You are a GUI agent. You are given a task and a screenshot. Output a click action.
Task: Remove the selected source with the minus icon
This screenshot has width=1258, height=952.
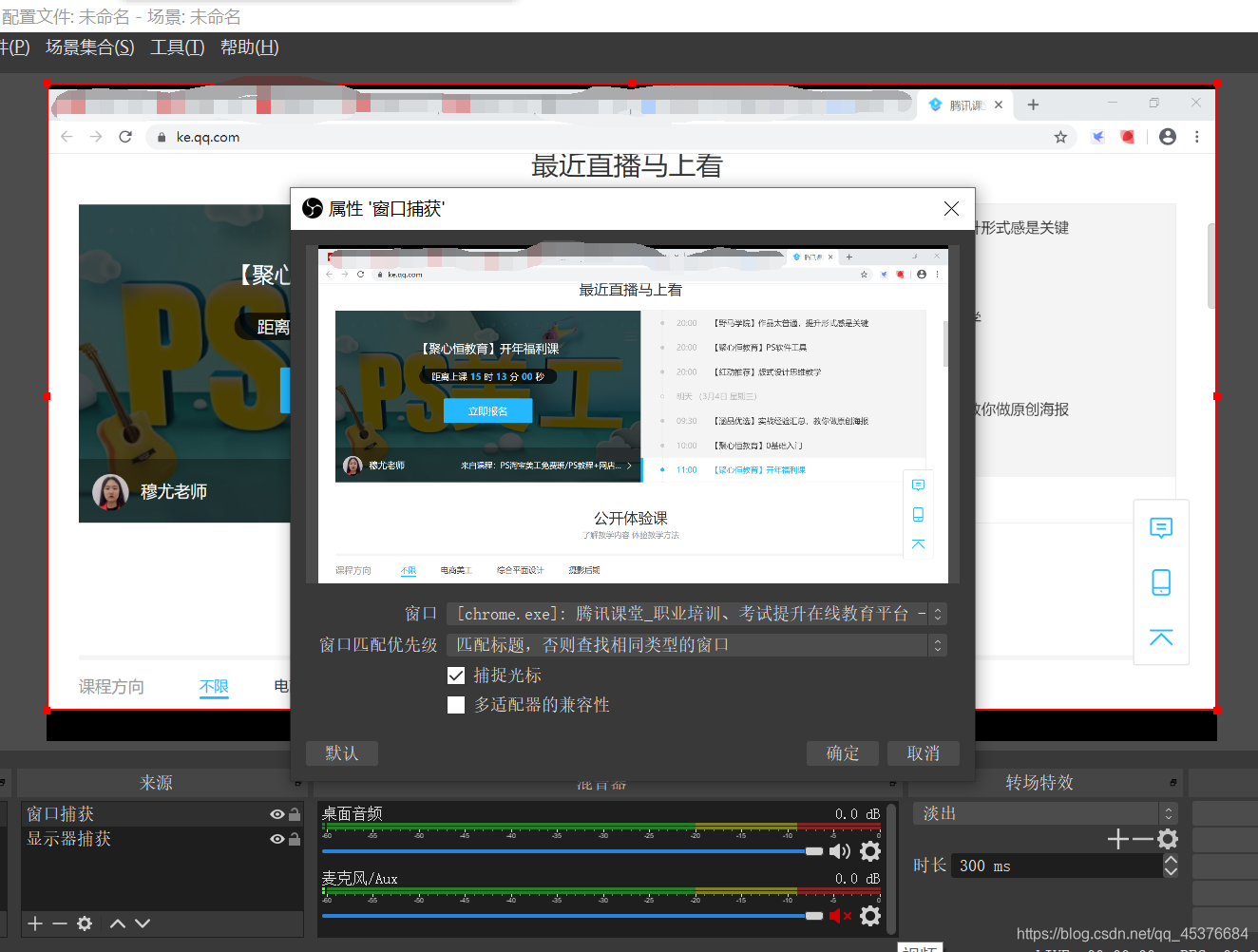pyautogui.click(x=59, y=923)
